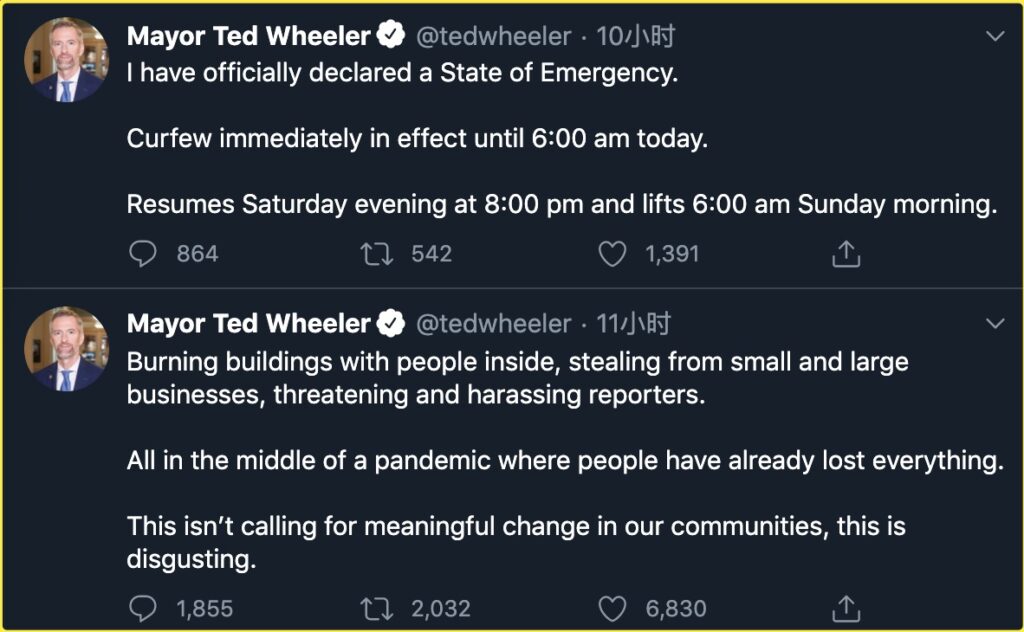This screenshot has width=1024, height=632.
Task: Open more options for the curfew tweet
Action: pyautogui.click(x=995, y=37)
